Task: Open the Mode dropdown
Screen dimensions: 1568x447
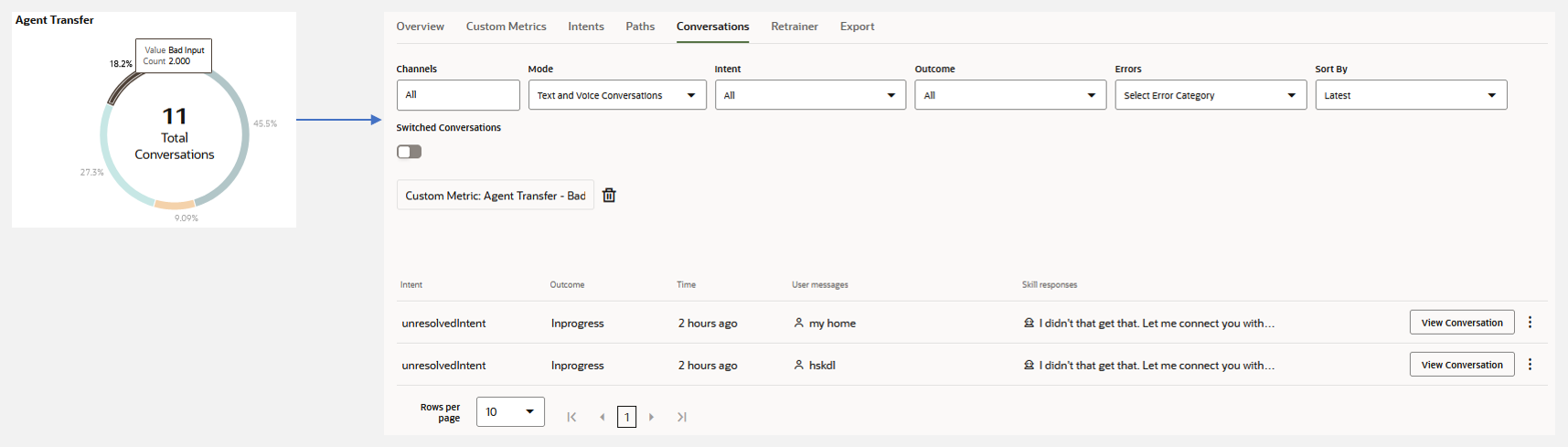Action: coord(616,95)
